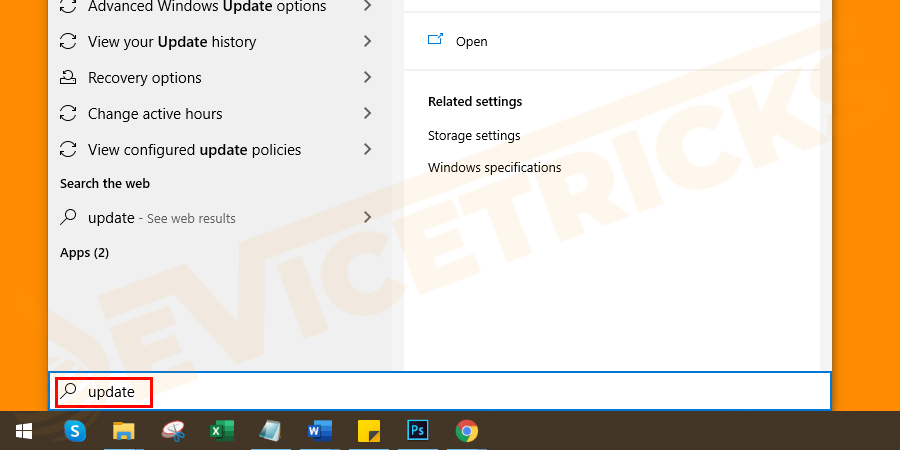
Task: Click the web search magnifier beside update
Action: (x=68, y=217)
